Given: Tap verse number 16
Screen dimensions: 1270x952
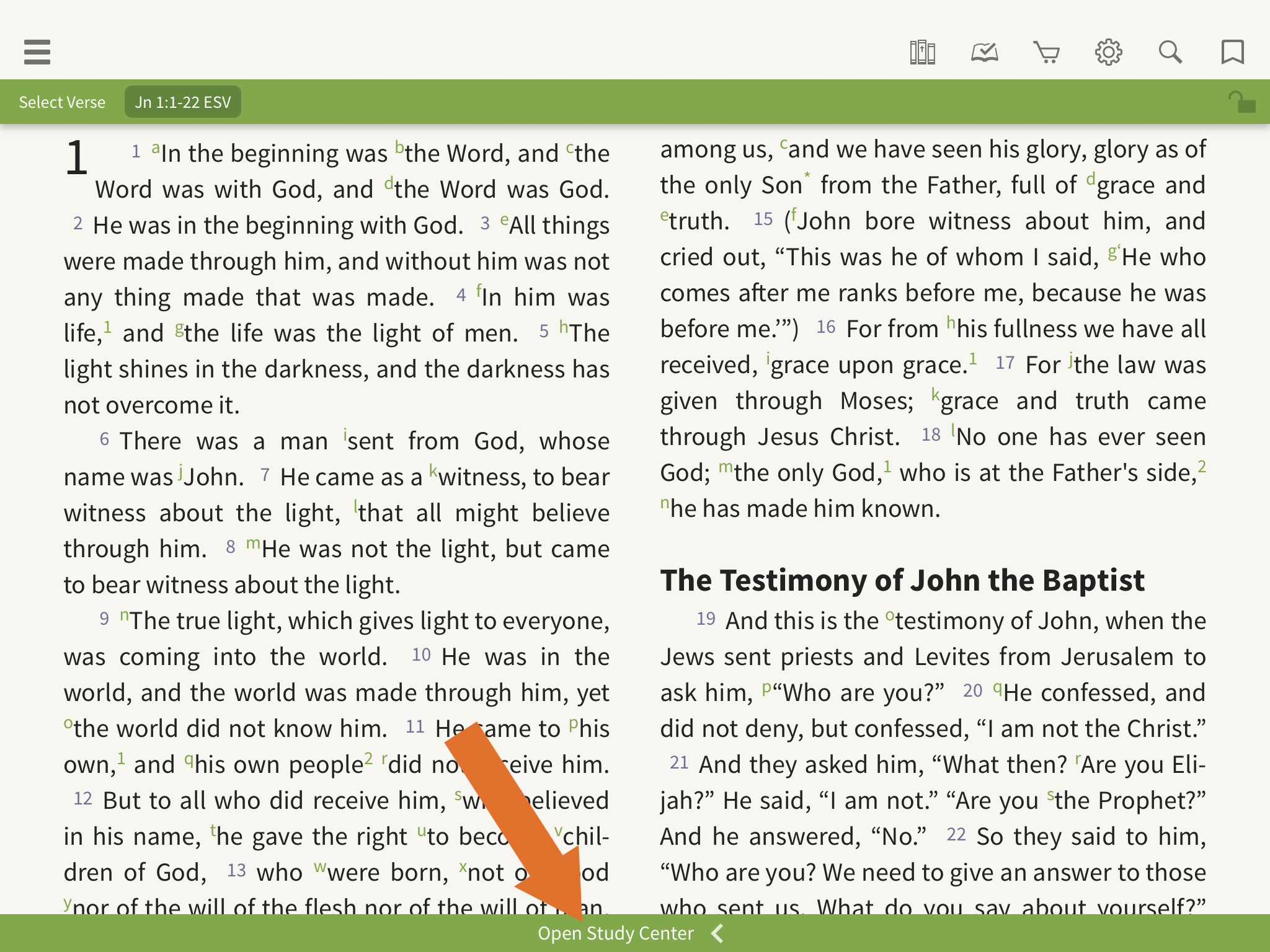Looking at the screenshot, I should (826, 327).
